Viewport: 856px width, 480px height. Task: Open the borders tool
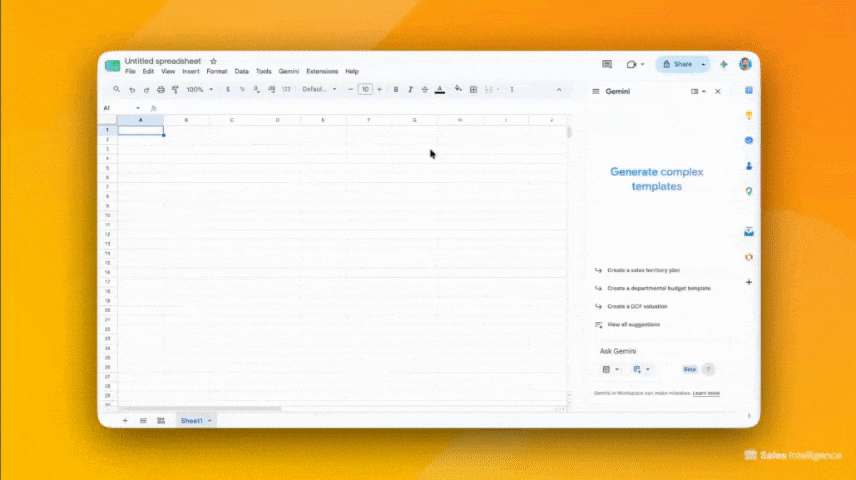pyautogui.click(x=473, y=90)
